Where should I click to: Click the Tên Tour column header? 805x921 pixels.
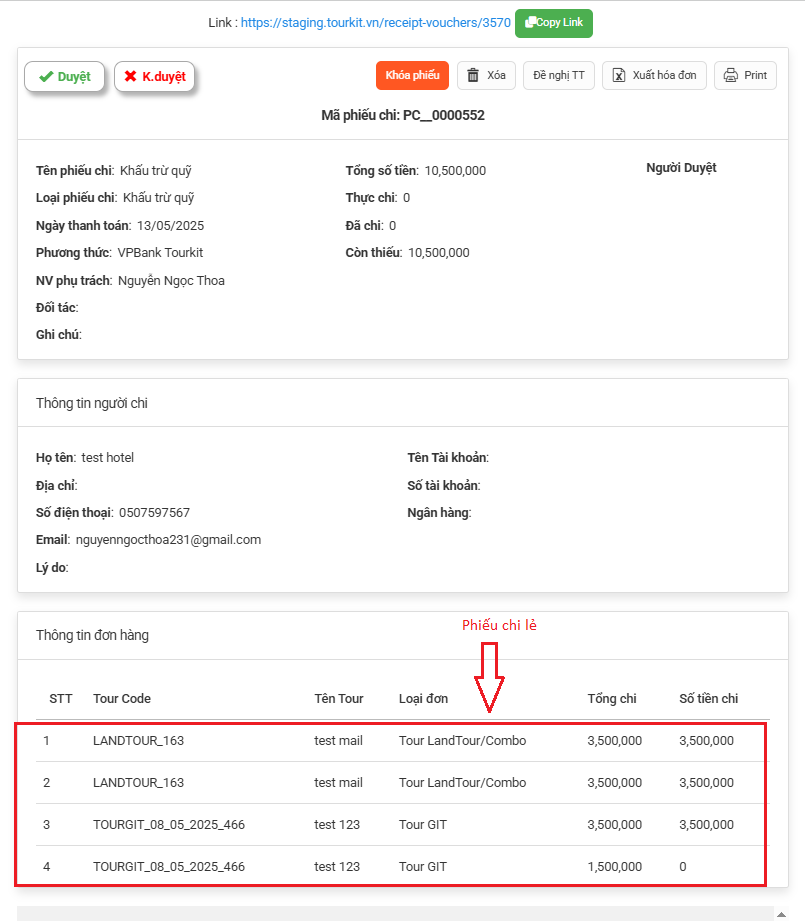(339, 699)
